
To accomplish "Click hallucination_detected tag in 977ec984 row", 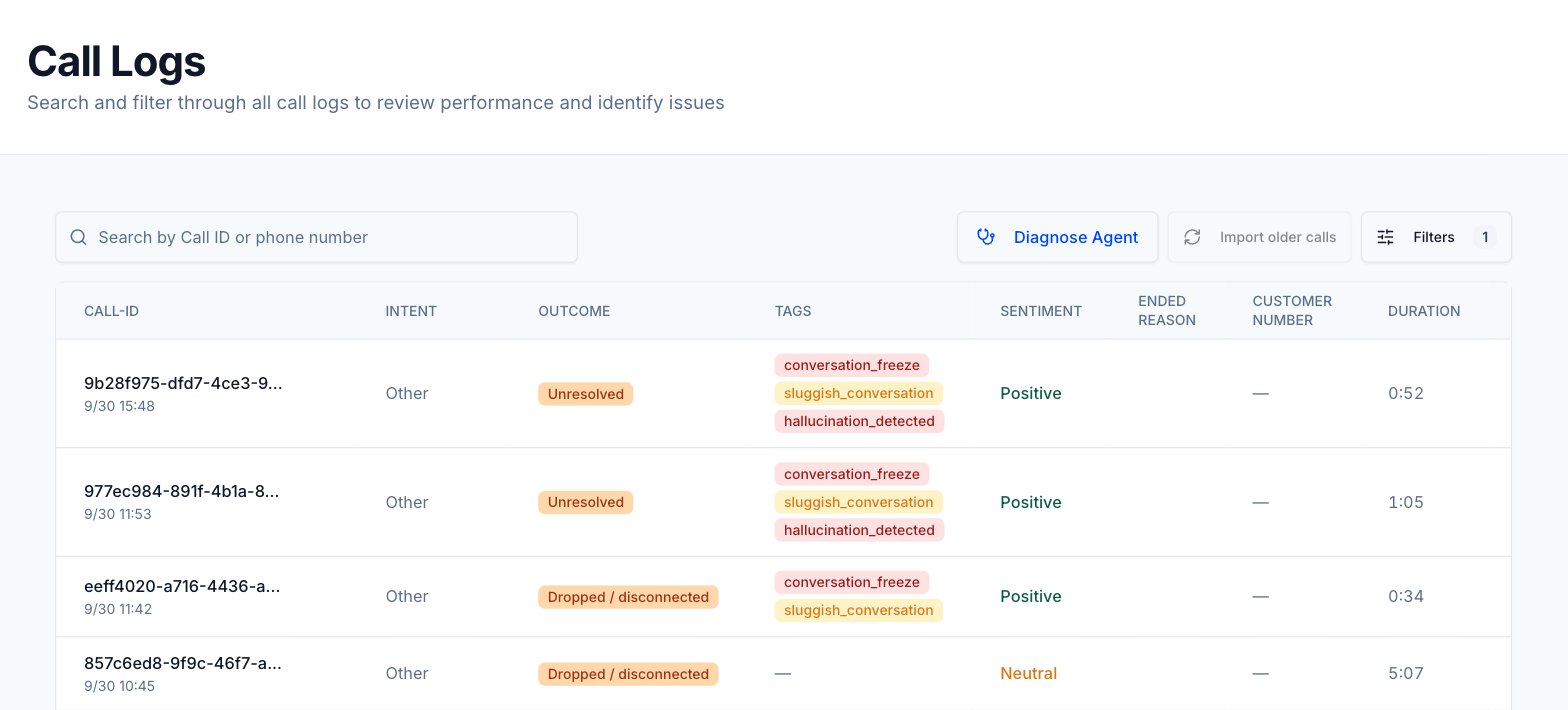I will pos(859,530).
